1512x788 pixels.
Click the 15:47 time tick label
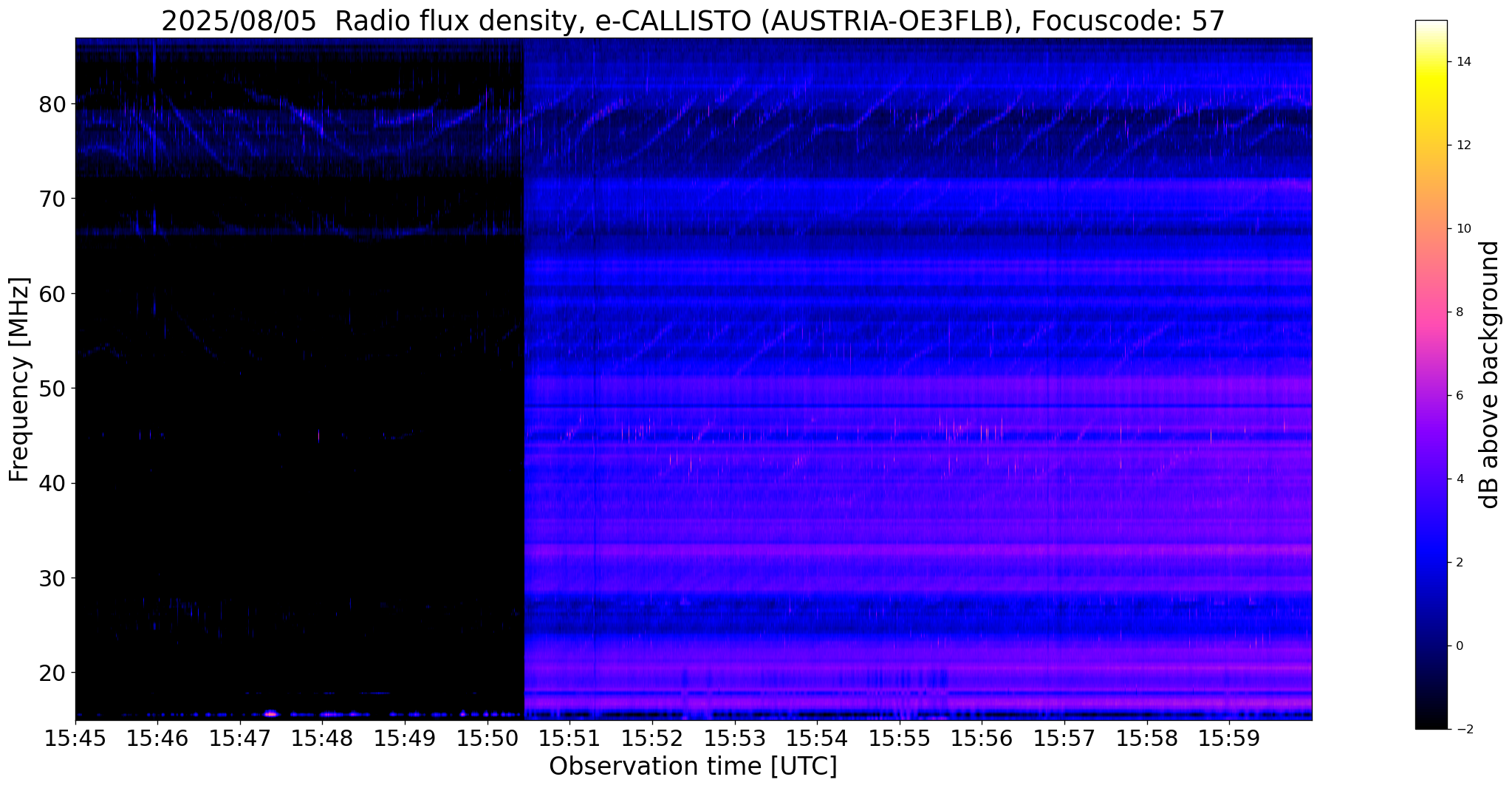coord(240,739)
